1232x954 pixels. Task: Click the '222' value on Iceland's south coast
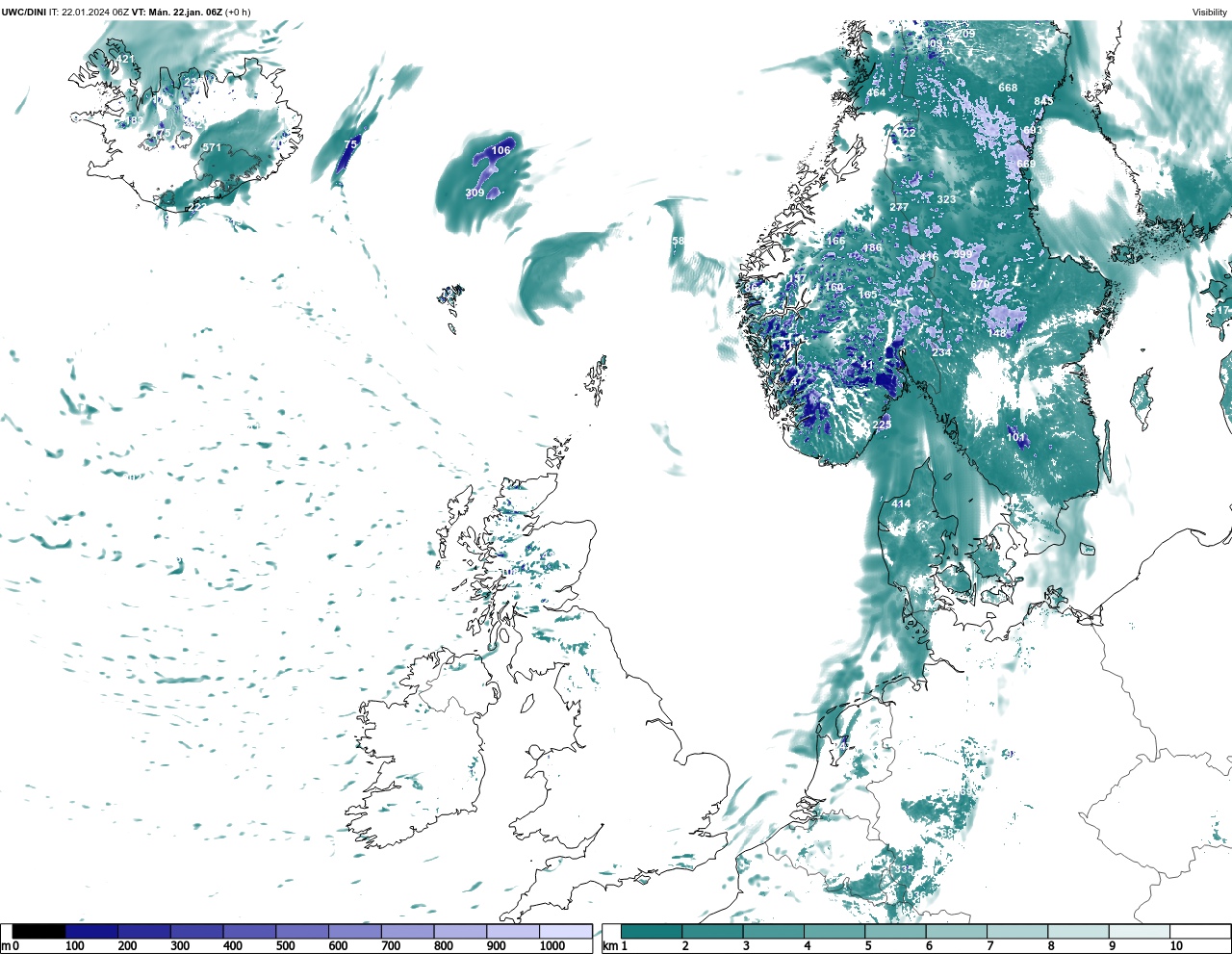point(197,207)
